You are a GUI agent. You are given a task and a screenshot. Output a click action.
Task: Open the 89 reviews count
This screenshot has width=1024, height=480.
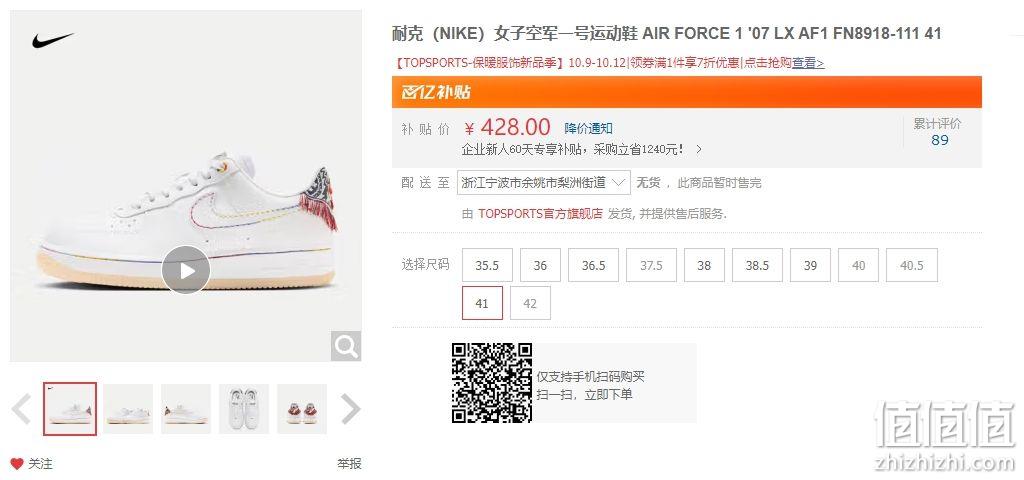(x=940, y=140)
